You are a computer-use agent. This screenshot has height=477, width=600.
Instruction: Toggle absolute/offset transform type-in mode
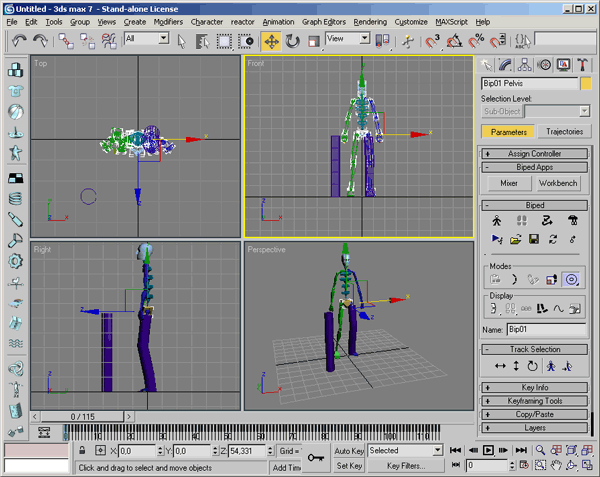[x=100, y=451]
